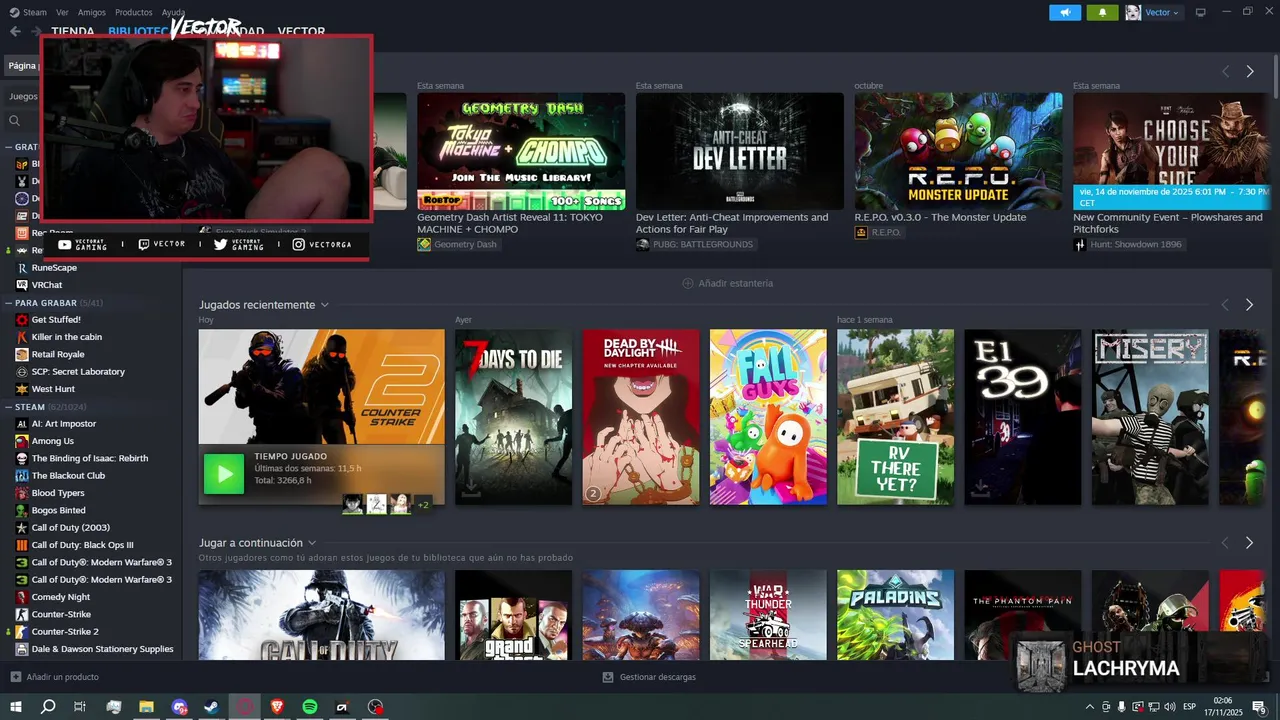Select the RV There Yet? cover

[x=895, y=417]
